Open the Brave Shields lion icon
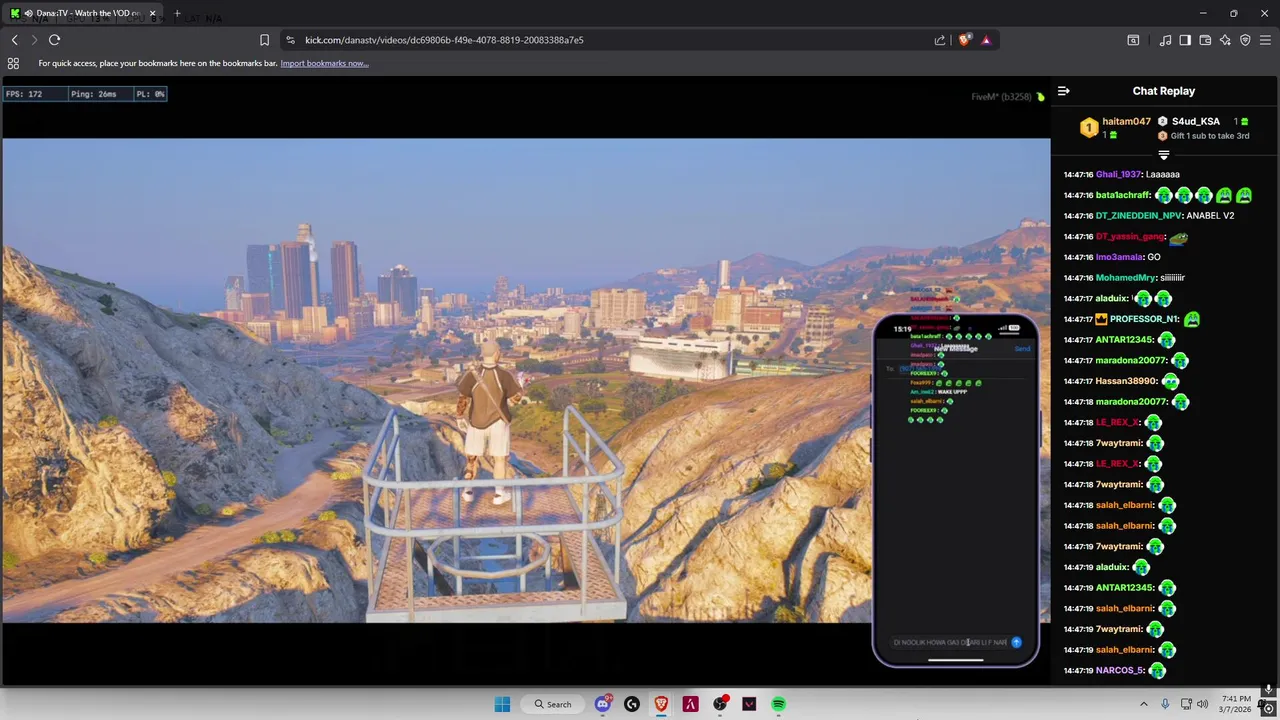This screenshot has width=1280, height=720. (965, 40)
